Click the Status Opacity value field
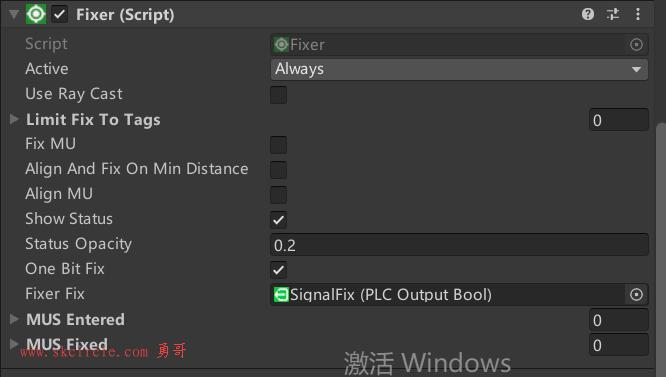Image resolution: width=666 pixels, height=377 pixels. pos(459,245)
